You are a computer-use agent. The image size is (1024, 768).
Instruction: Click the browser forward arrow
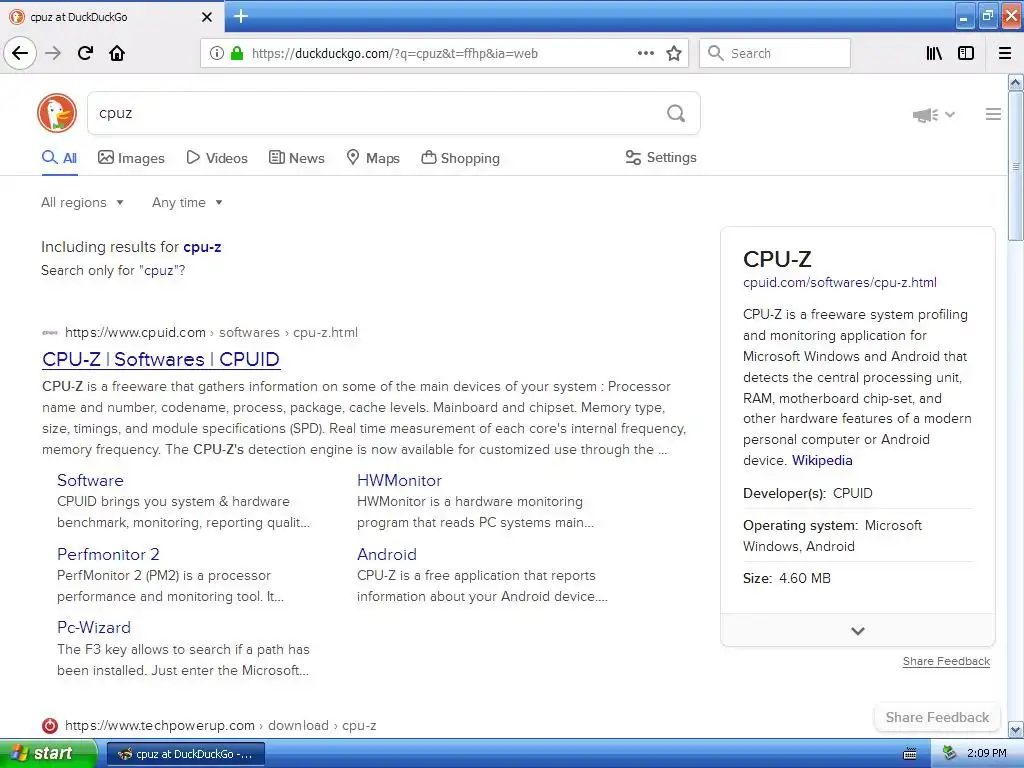[53, 53]
